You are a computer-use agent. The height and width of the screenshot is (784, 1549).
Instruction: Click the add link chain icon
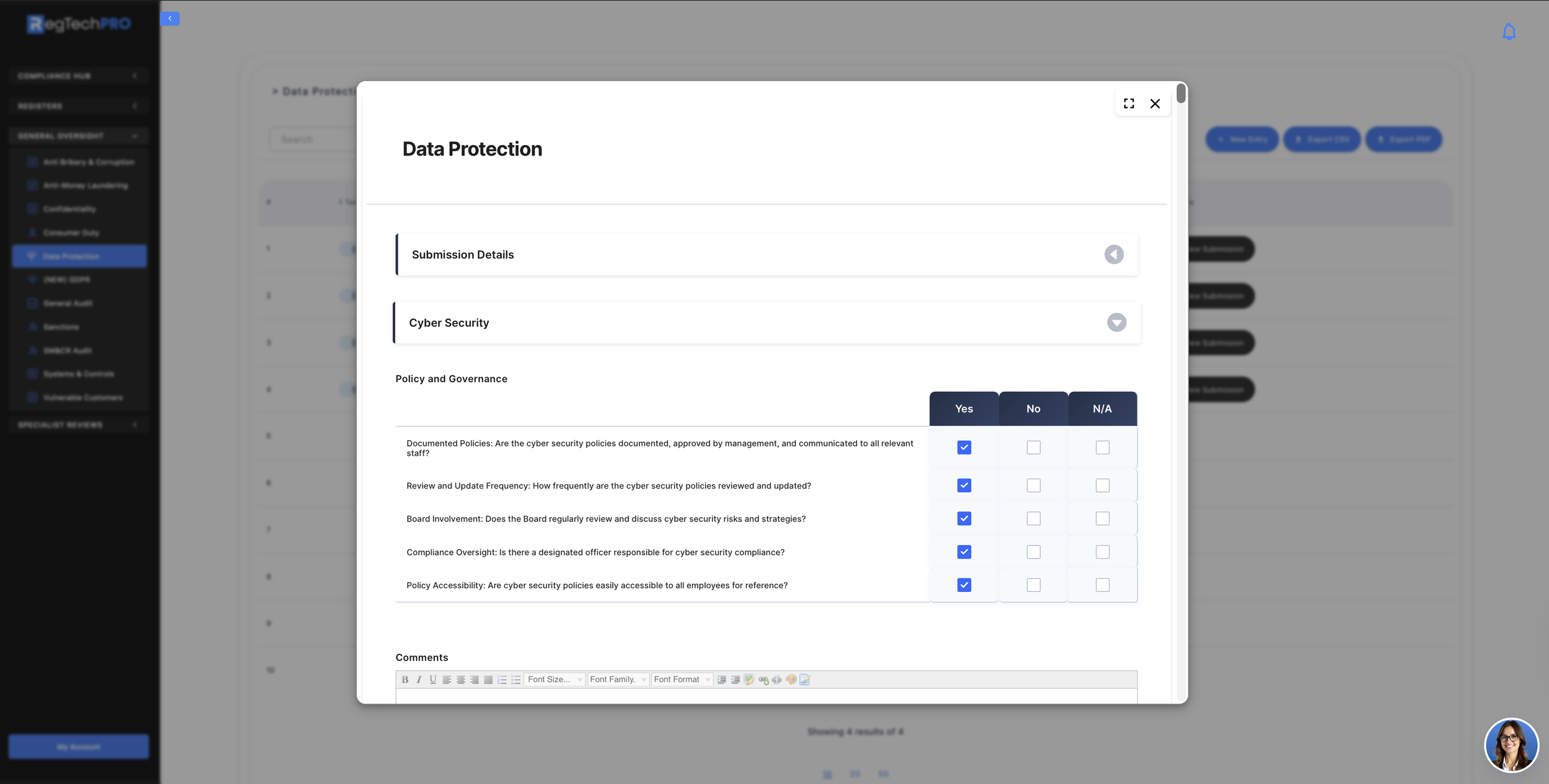(x=763, y=679)
